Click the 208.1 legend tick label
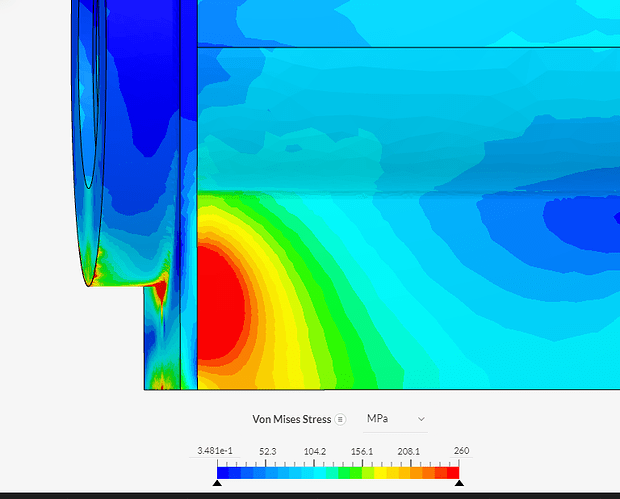This screenshot has height=499, width=620. pos(408,451)
